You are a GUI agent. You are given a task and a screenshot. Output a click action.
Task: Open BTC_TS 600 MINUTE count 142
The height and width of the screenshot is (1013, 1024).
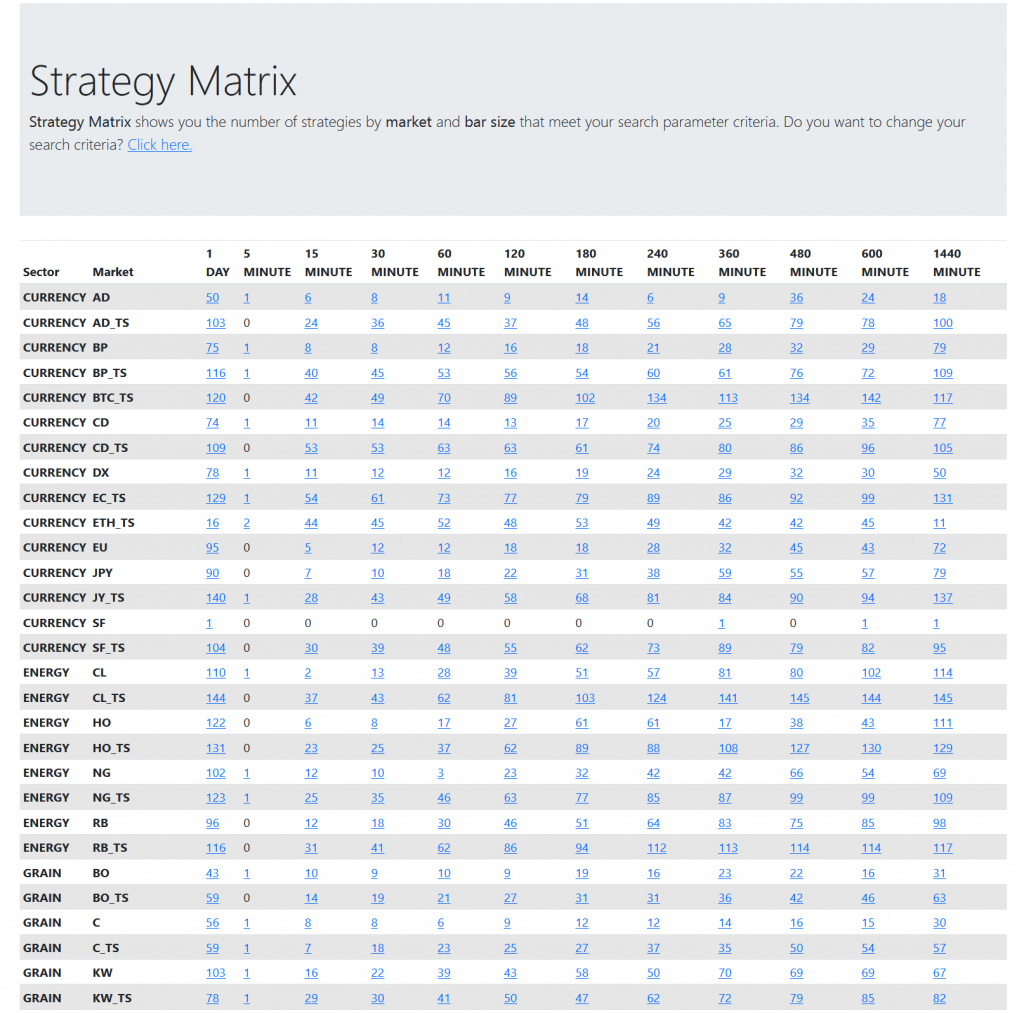(x=870, y=398)
